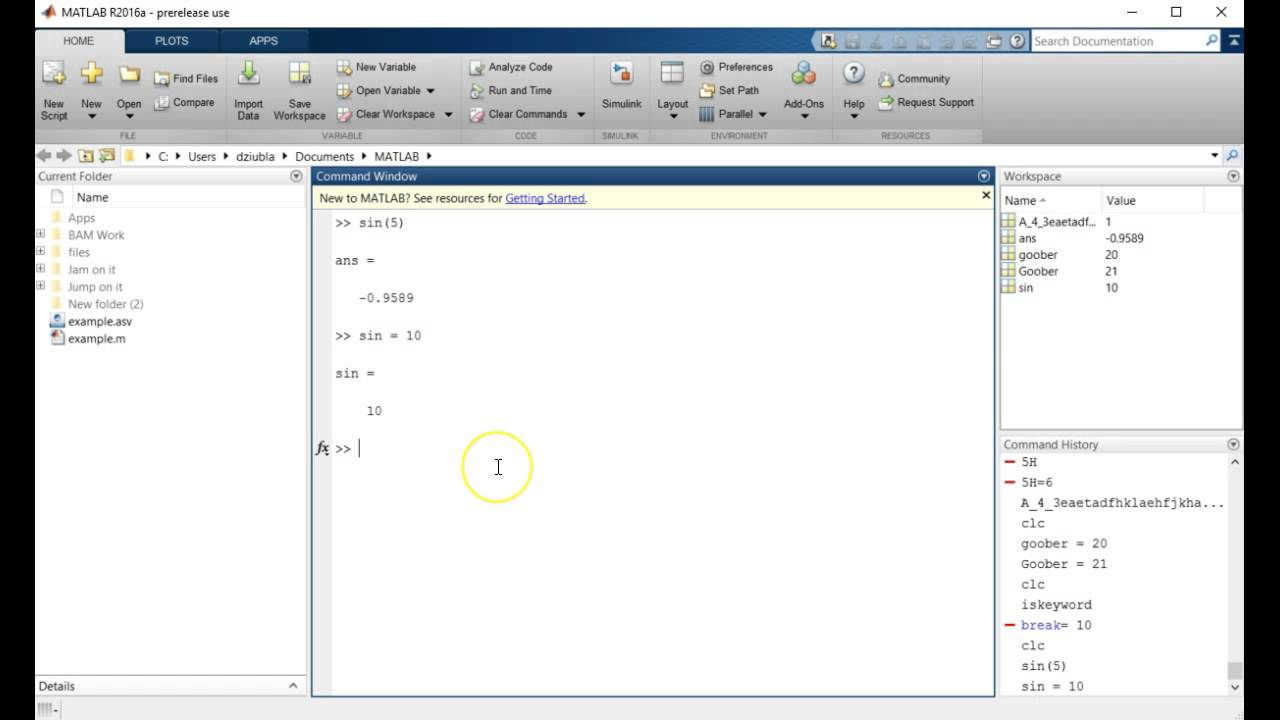The height and width of the screenshot is (720, 1280).
Task: Expand the Jump on it folder
Action: point(41,286)
